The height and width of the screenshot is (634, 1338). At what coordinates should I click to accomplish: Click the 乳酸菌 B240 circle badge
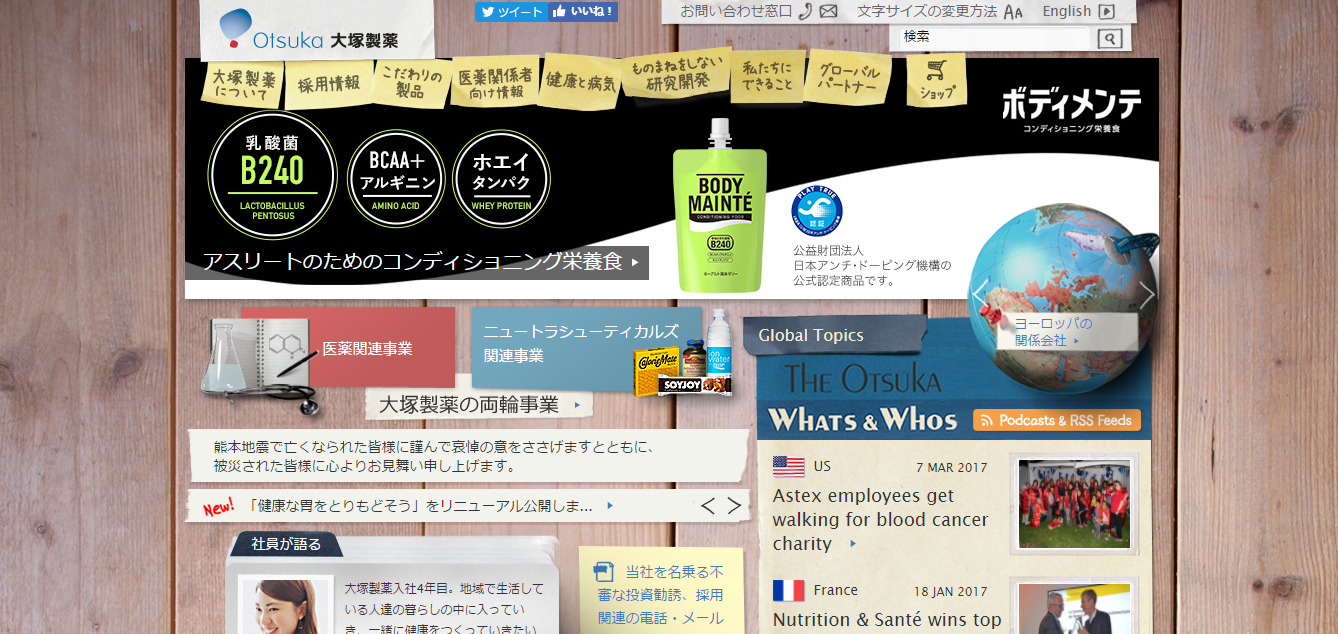pyautogui.click(x=272, y=175)
